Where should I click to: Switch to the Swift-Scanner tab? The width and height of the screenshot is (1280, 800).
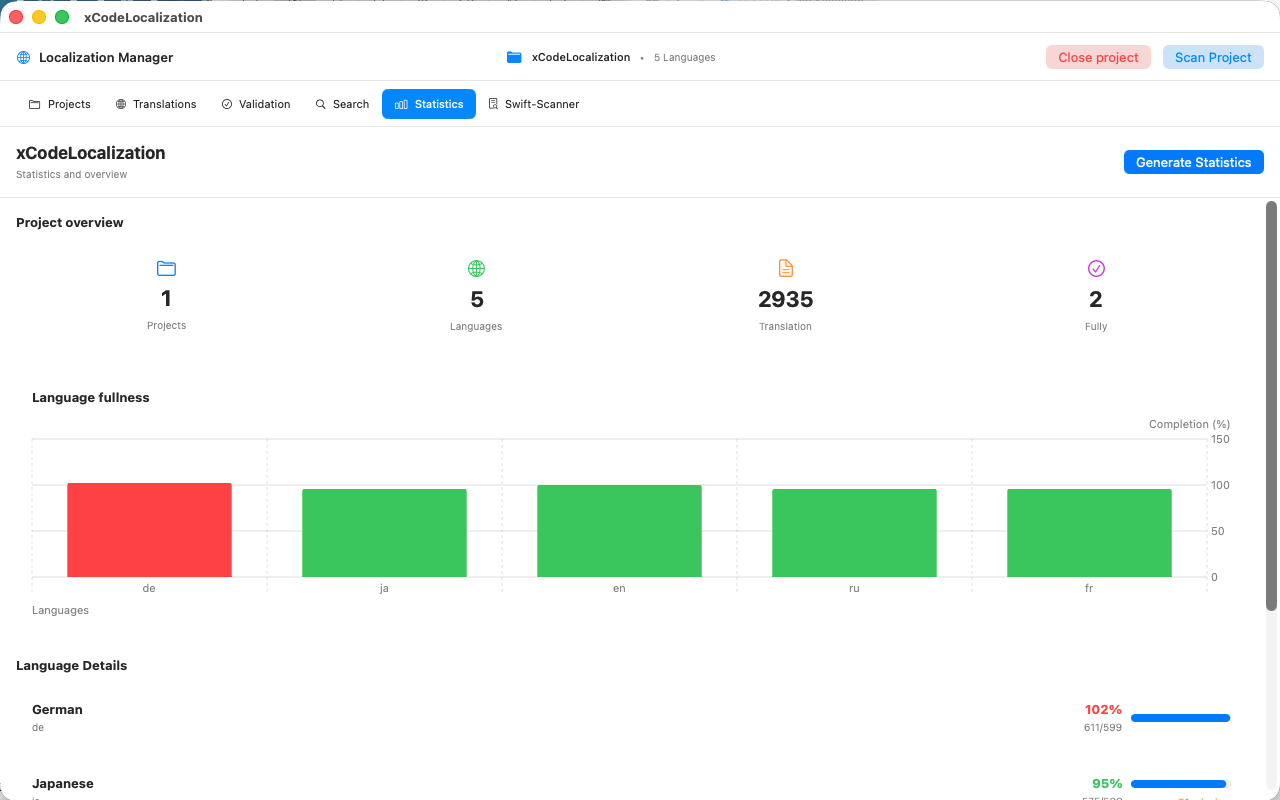[x=534, y=103]
